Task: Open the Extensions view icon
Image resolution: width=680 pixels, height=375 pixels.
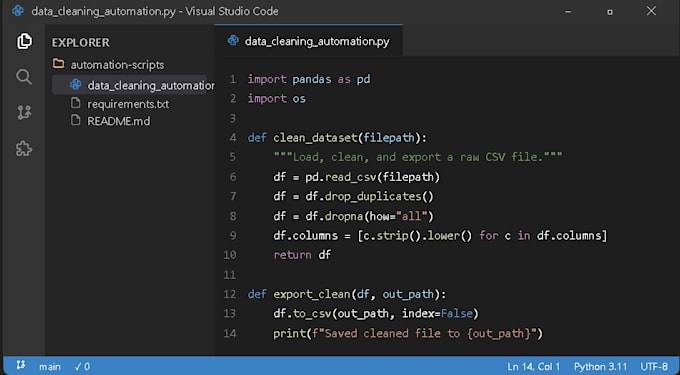Action: (24, 149)
